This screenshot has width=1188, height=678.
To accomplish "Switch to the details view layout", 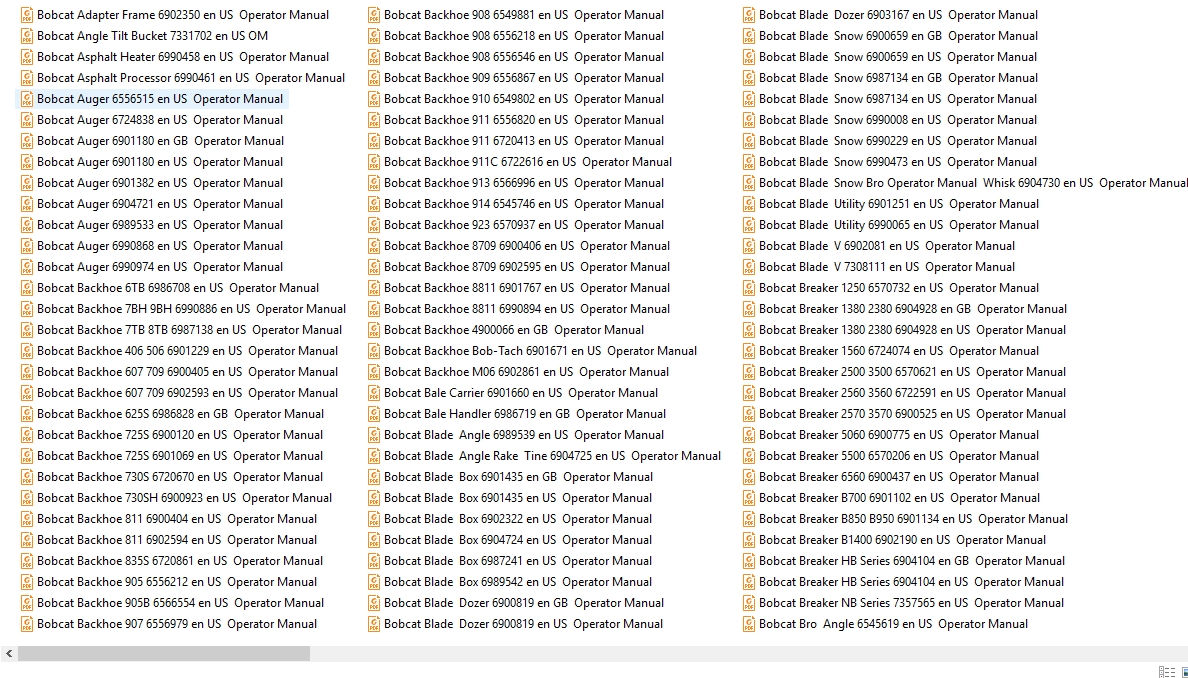I will coord(1167,672).
